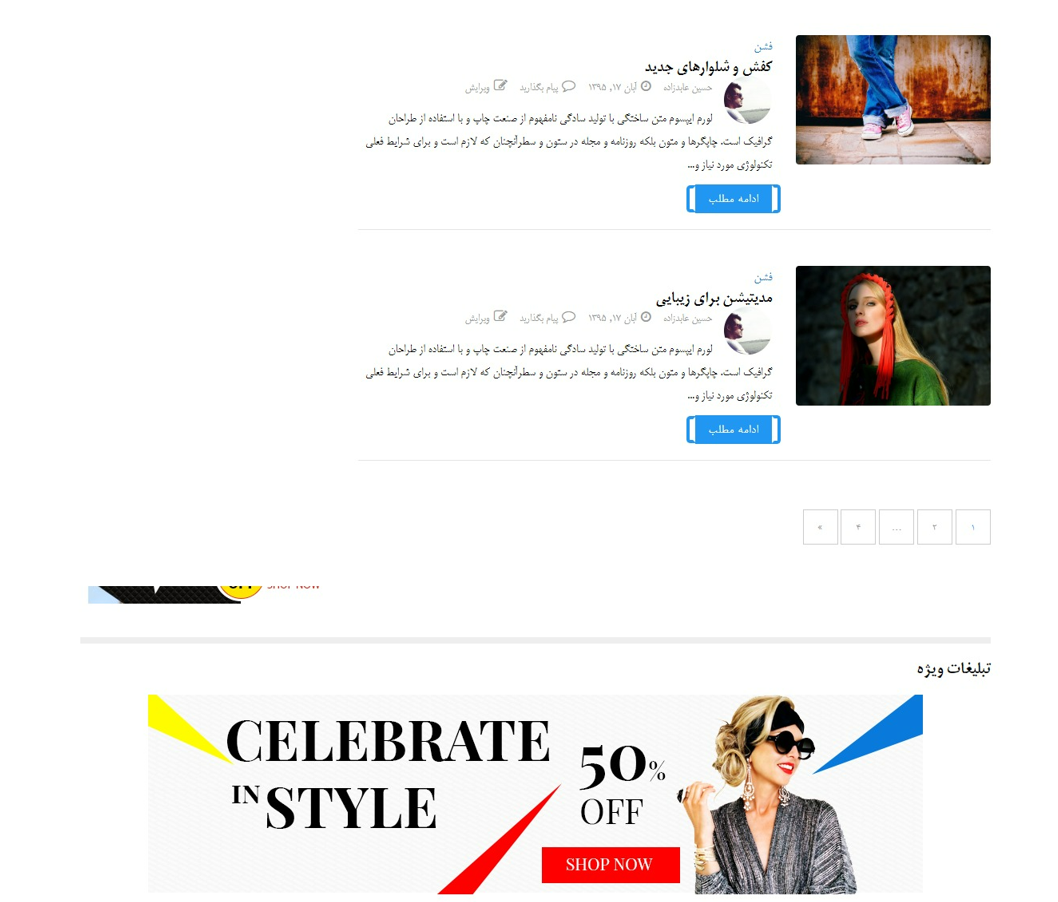Open the title مدیتیشن برای زیبایی
Image resolution: width=1058 pixels, height=902 pixels.
[714, 298]
